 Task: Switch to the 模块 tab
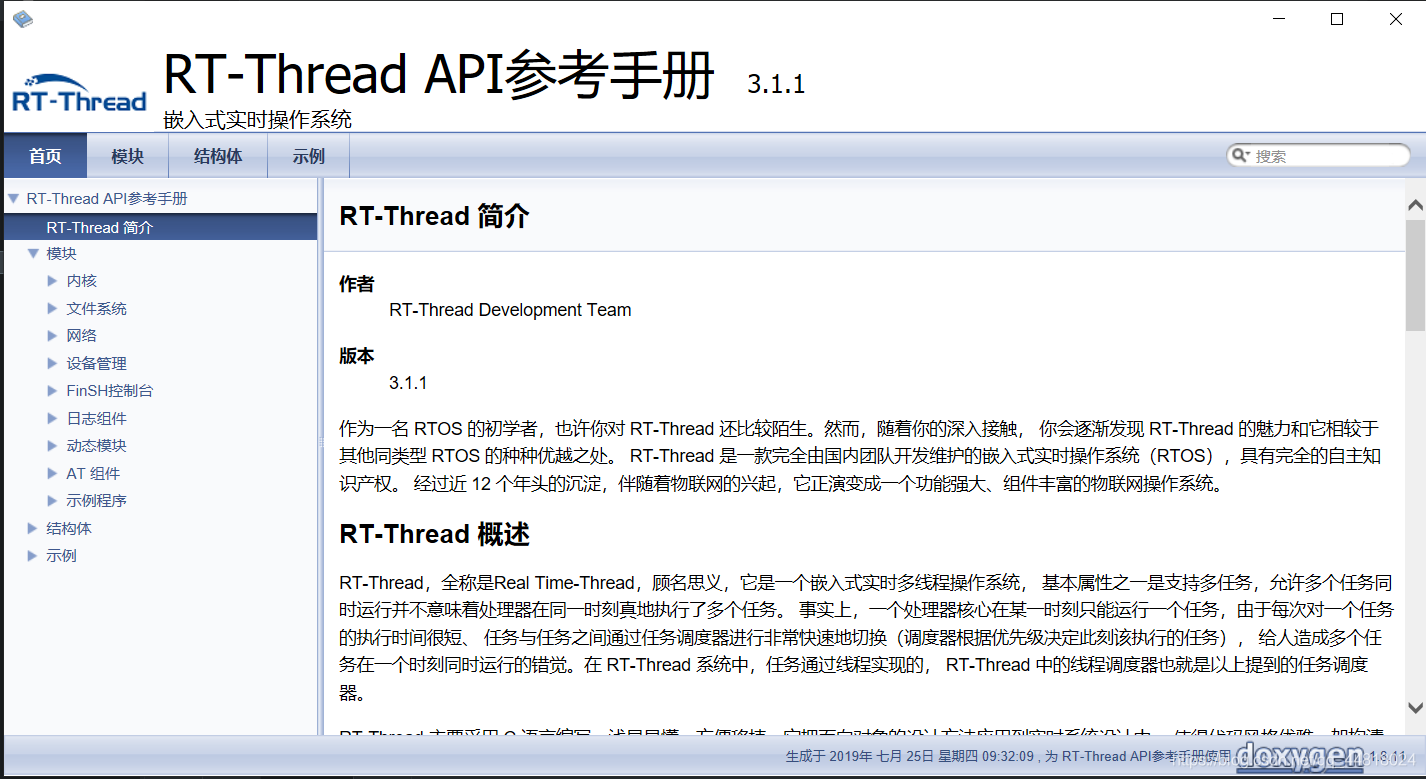[127, 156]
